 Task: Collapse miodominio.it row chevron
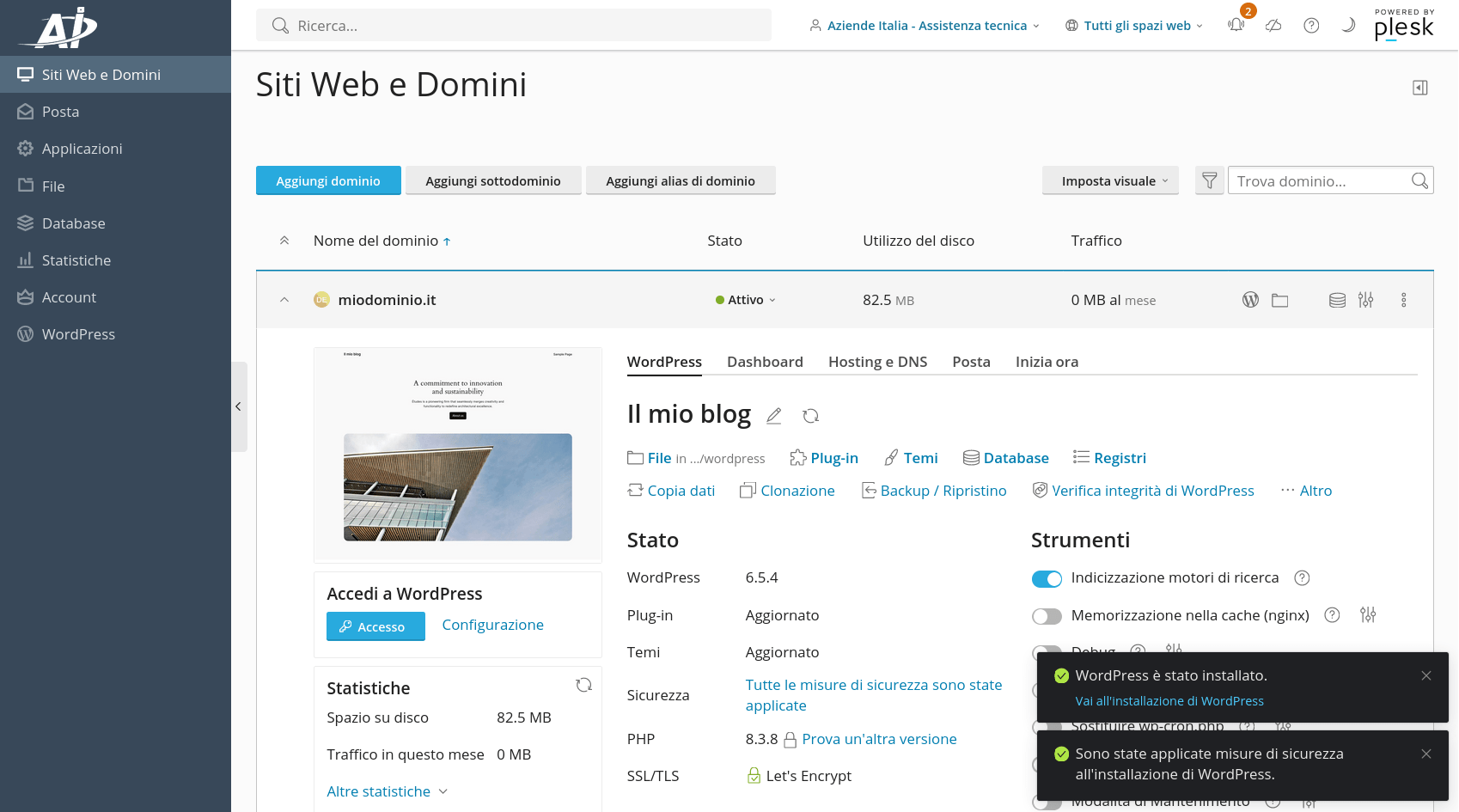(x=284, y=300)
